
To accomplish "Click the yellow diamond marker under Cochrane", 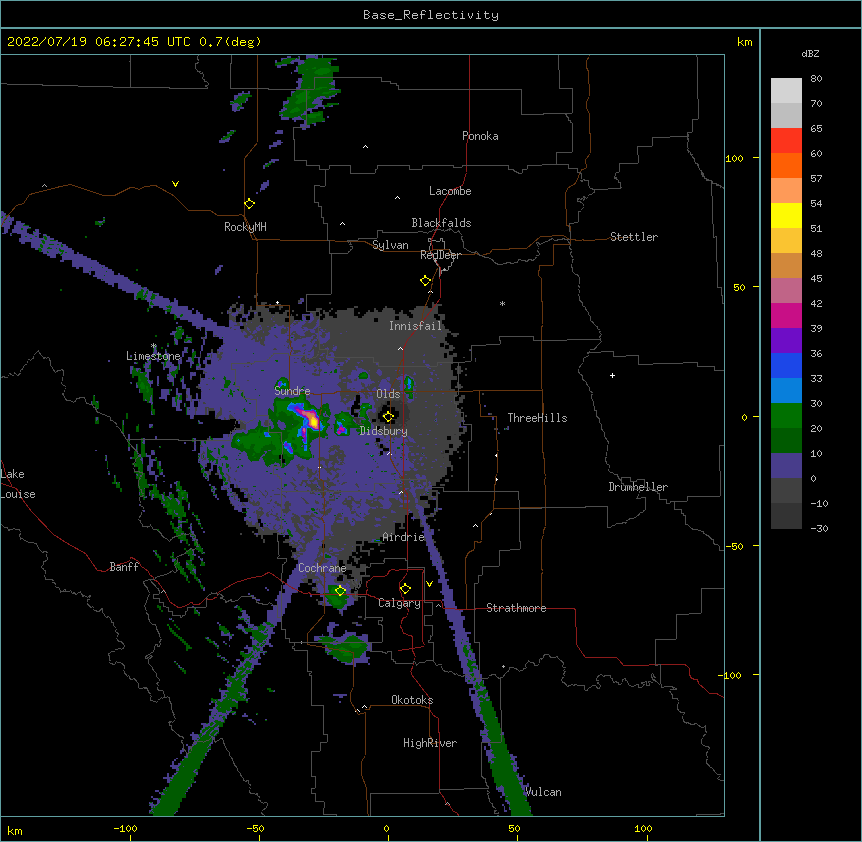I will click(x=340, y=591).
